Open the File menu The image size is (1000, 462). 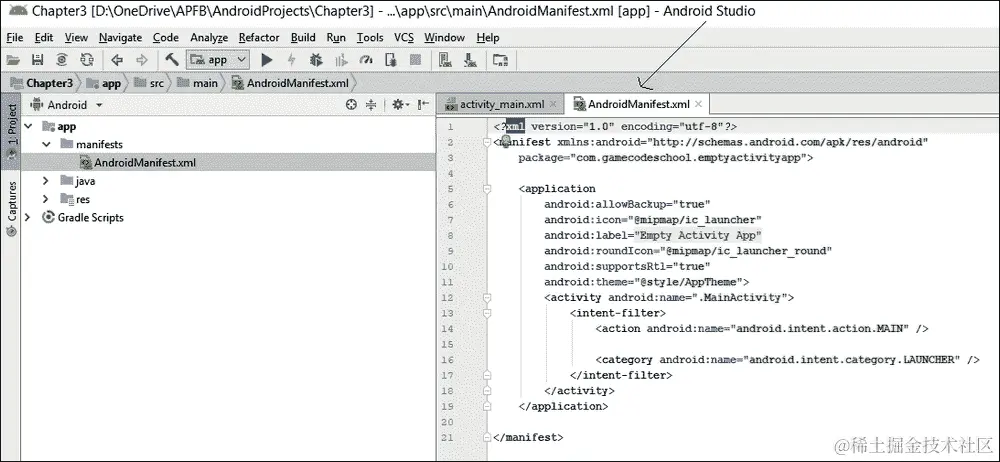[x=15, y=38]
